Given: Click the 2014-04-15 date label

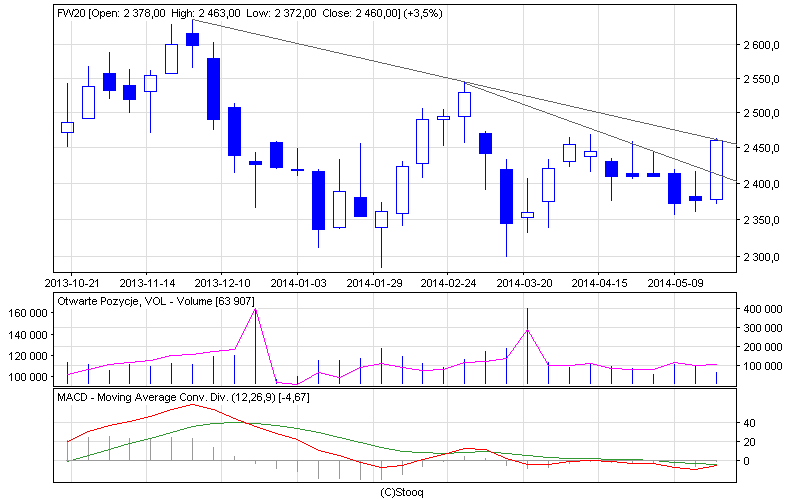Looking at the screenshot, I should tap(599, 283).
